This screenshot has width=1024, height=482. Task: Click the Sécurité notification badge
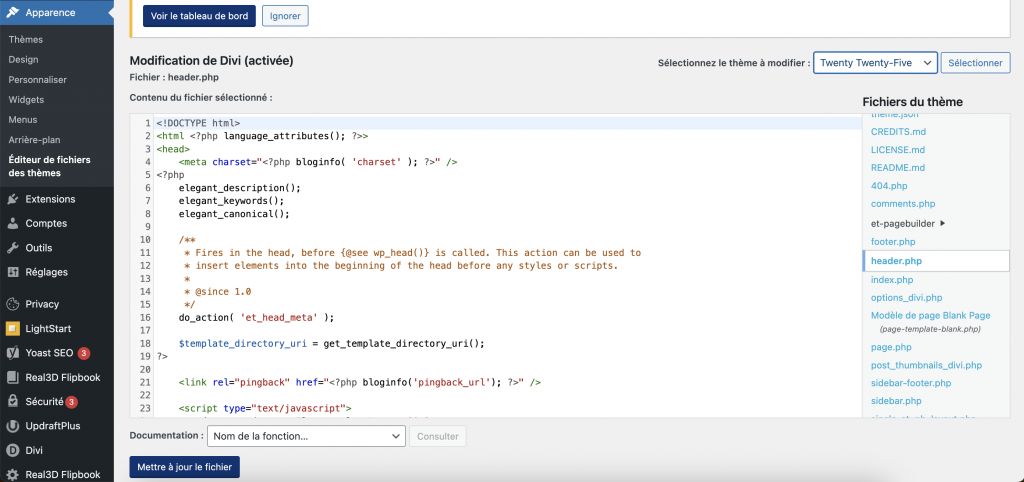[x=72, y=402]
